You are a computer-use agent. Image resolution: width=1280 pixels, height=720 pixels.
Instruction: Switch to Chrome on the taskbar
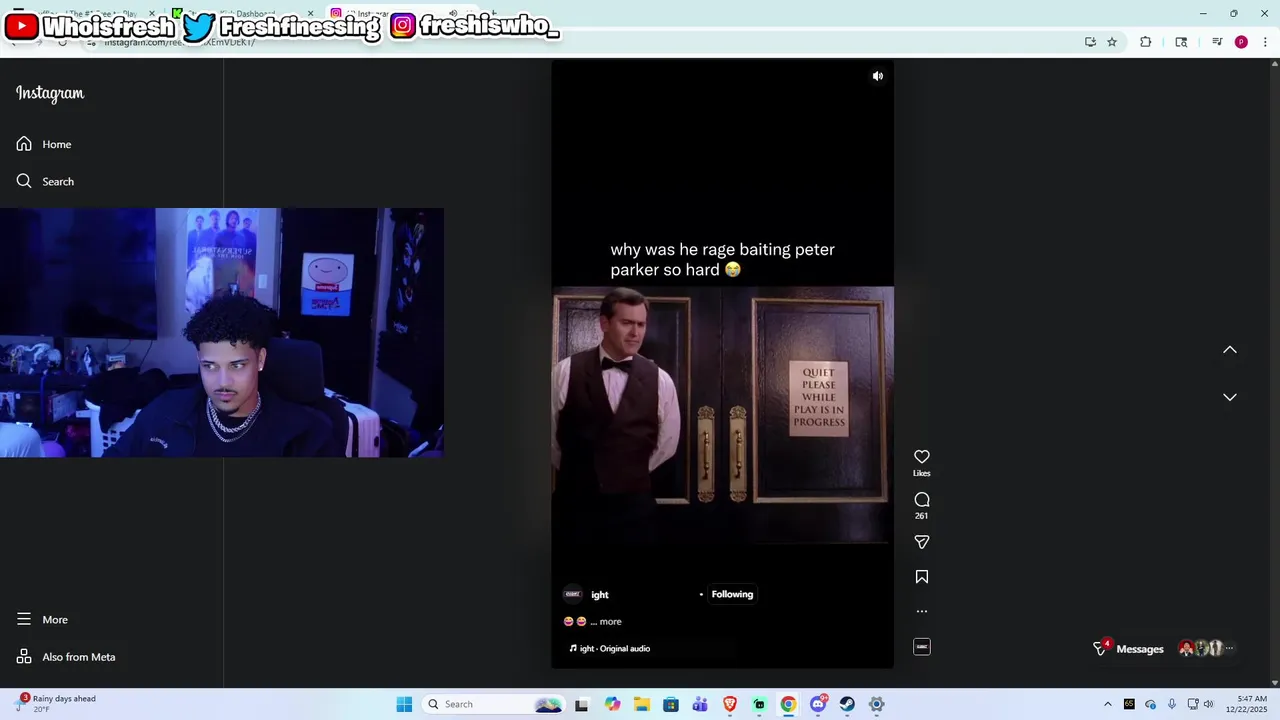(x=788, y=704)
